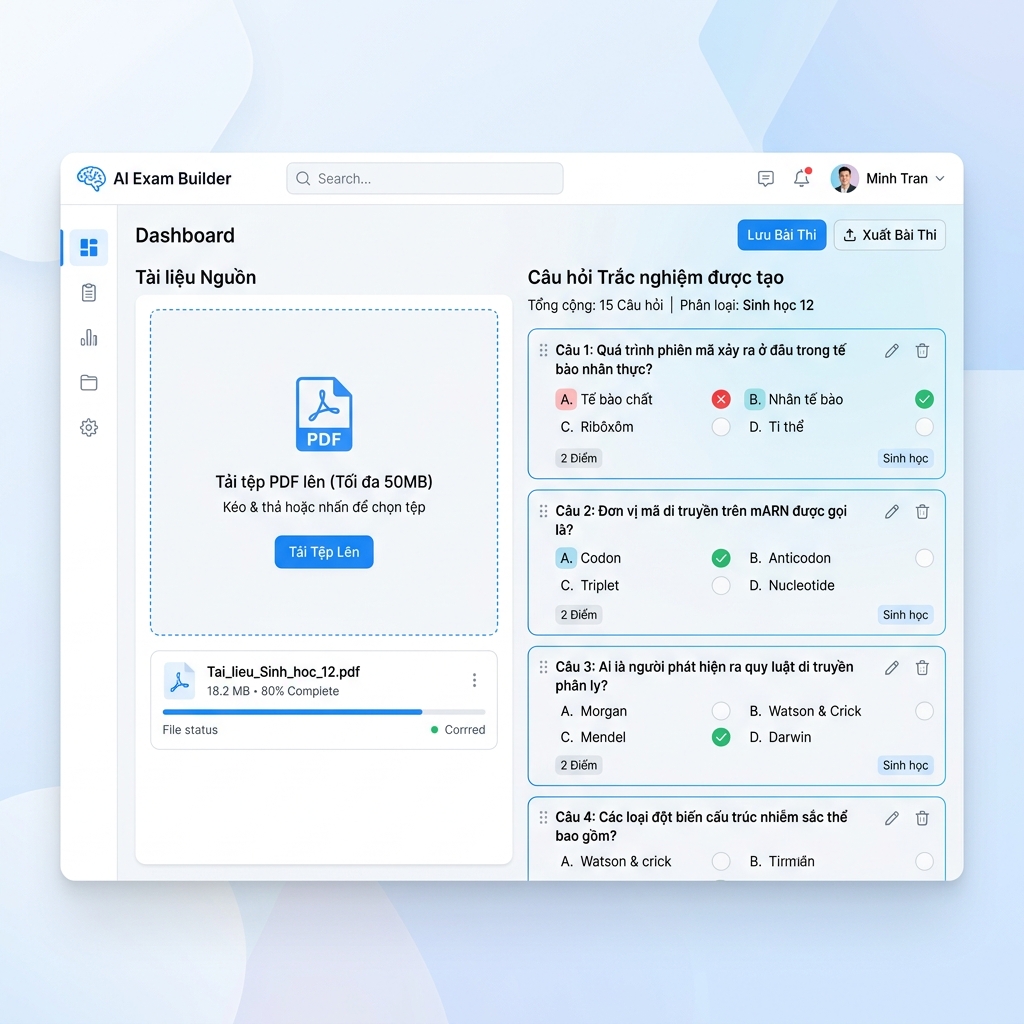Viewport: 1024px width, 1024px height.
Task: Toggle the green check on answer Mendel
Action: point(721,737)
